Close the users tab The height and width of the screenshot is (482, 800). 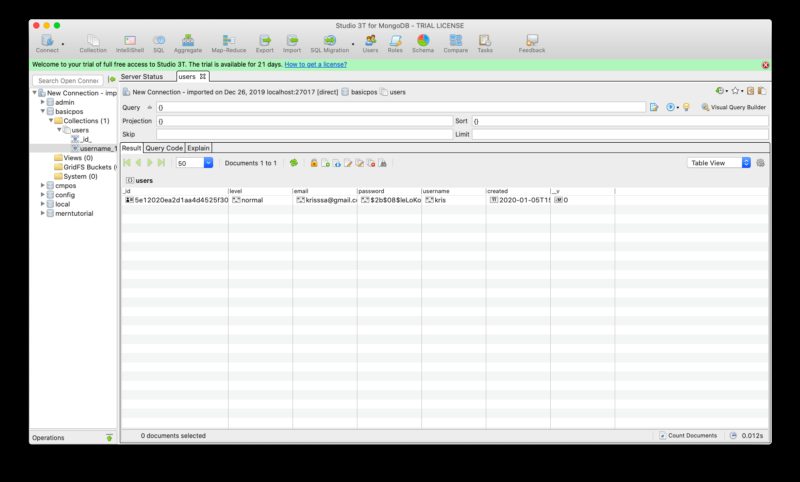point(203,77)
